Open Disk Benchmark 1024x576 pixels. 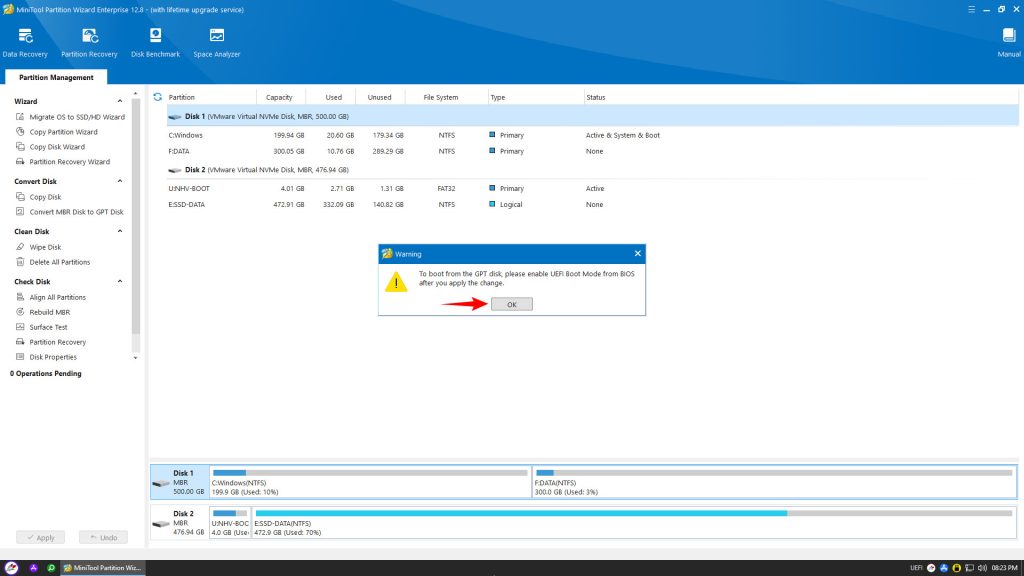(155, 43)
